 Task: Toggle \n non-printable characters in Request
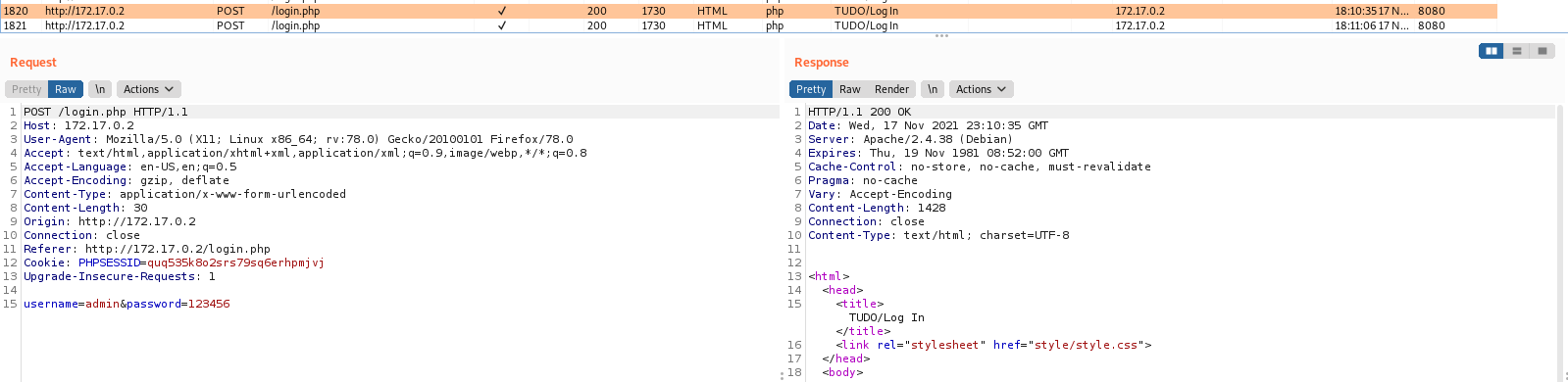pyautogui.click(x=100, y=89)
